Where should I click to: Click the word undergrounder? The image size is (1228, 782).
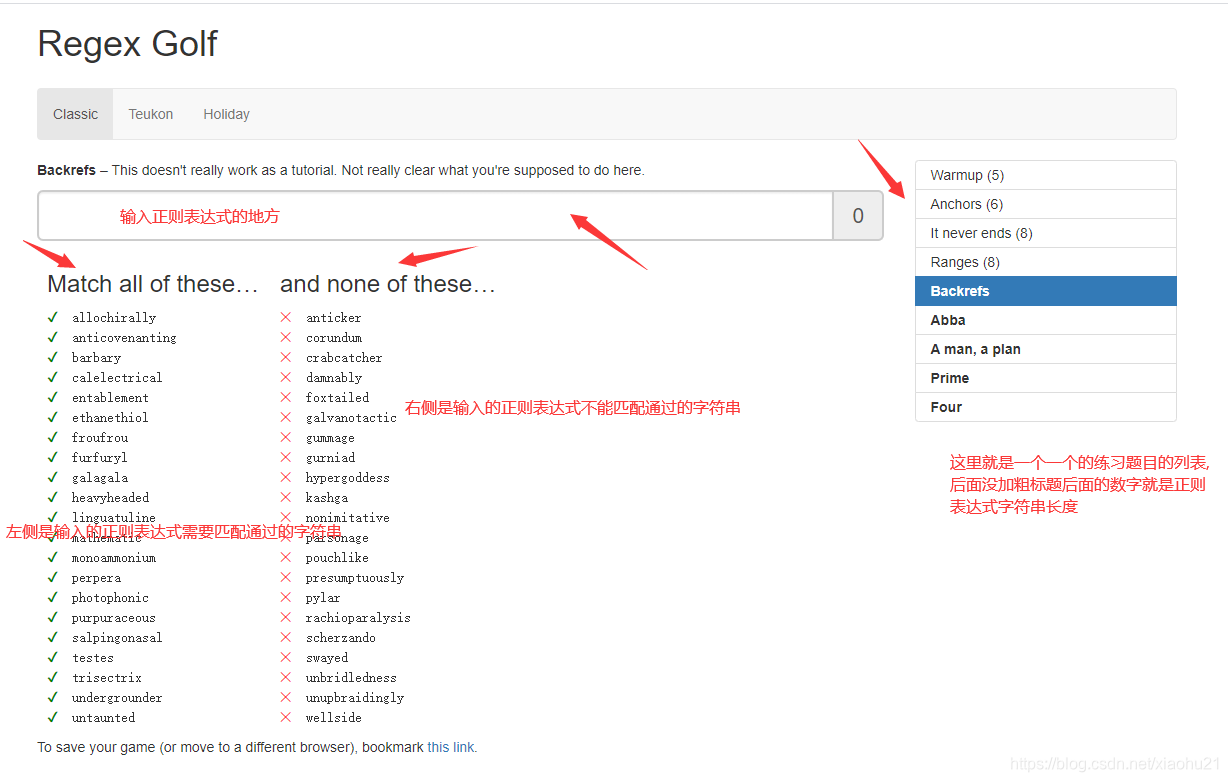(117, 698)
